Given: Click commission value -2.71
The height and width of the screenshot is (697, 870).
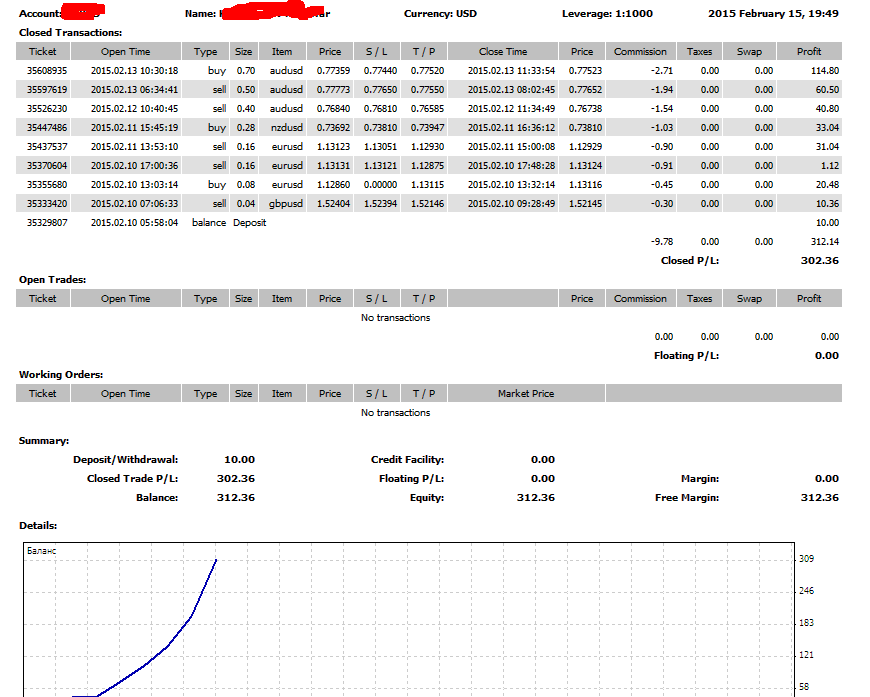Looking at the screenshot, I should click(x=661, y=70).
